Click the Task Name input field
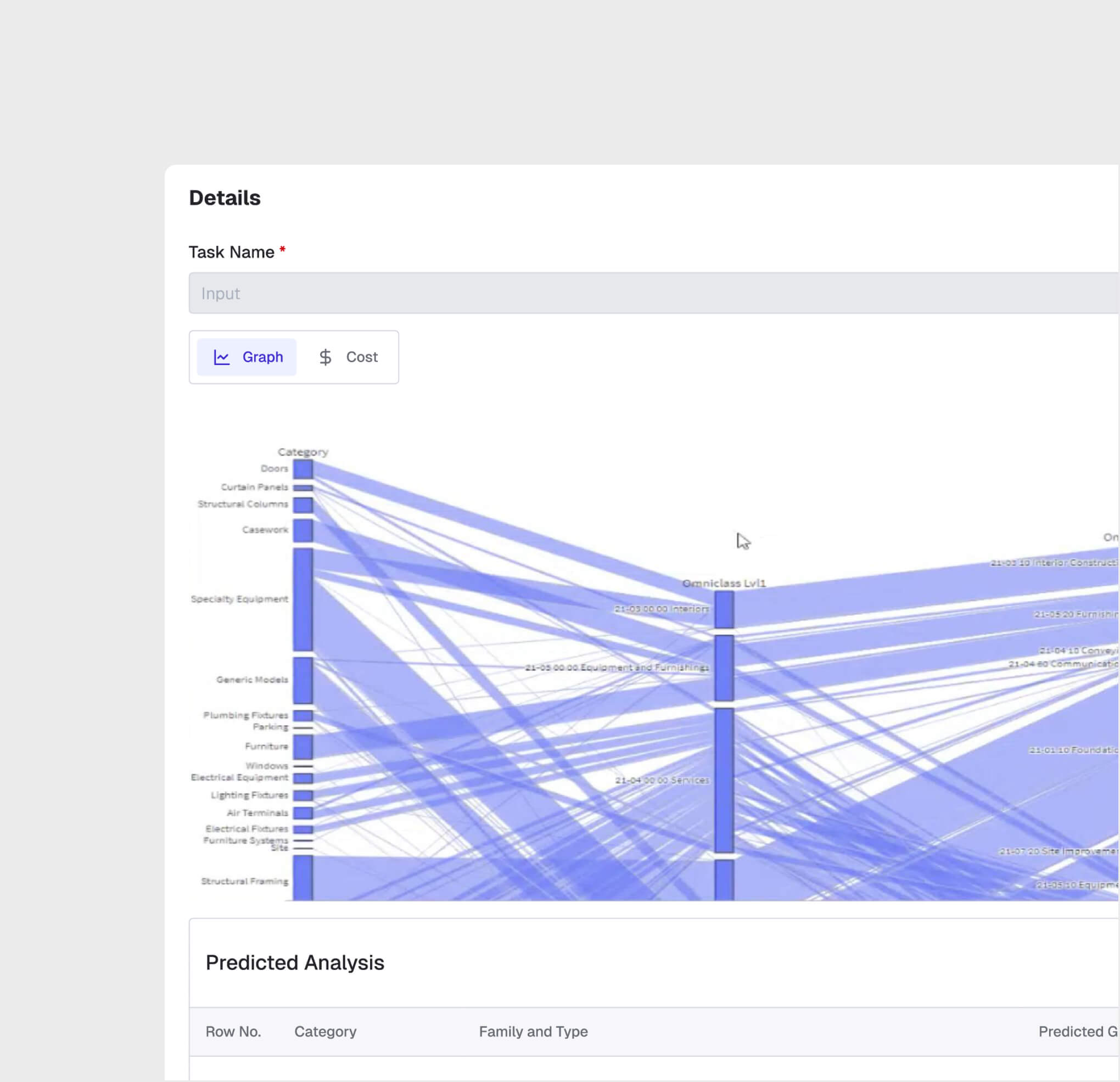The image size is (1120, 1082). [514, 293]
